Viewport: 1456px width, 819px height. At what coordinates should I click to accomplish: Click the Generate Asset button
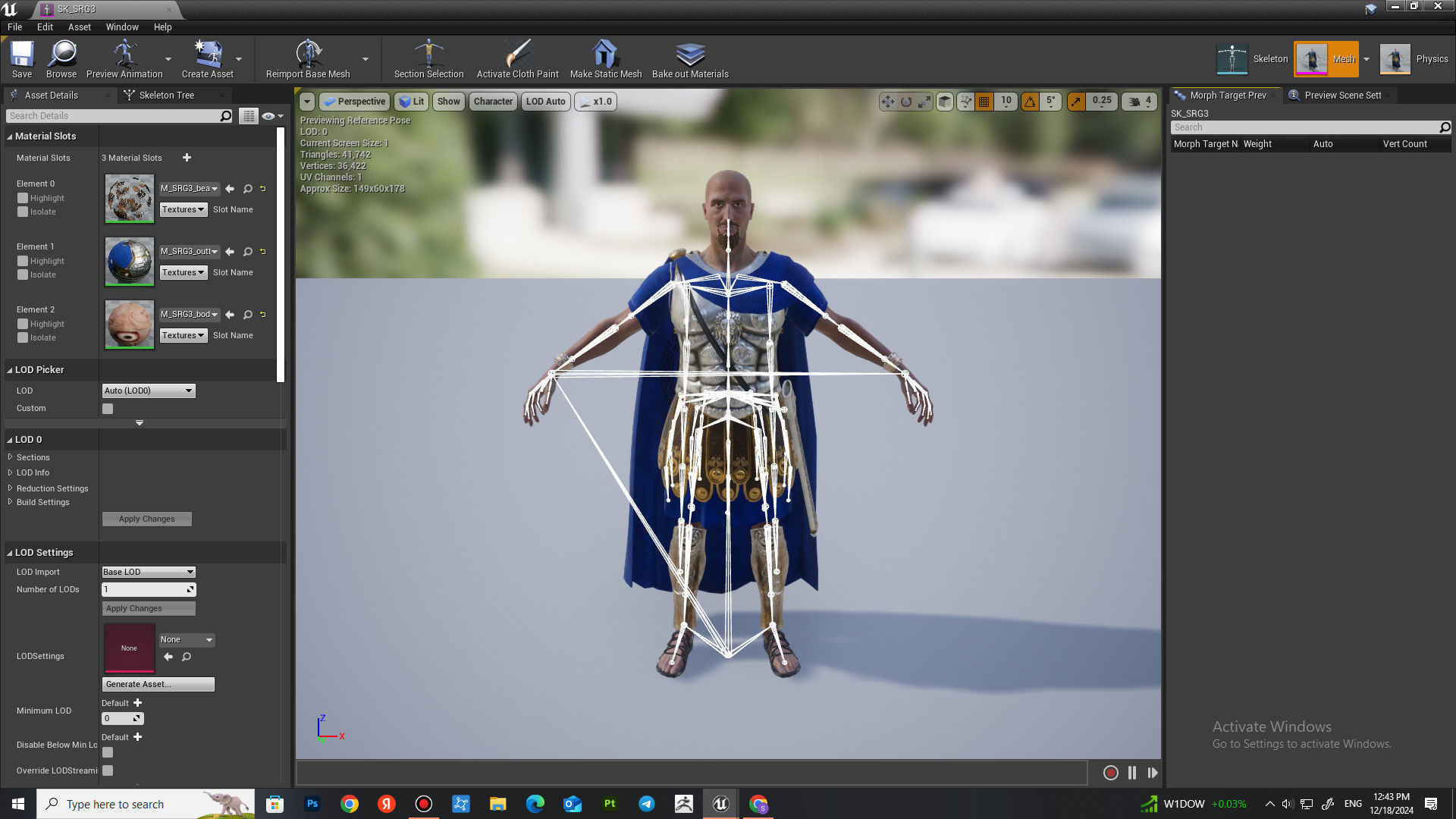[x=158, y=684]
